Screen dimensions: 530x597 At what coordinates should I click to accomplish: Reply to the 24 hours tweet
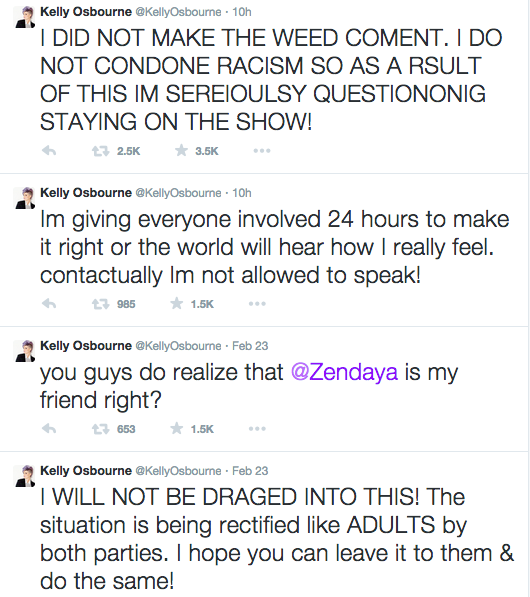[49, 304]
